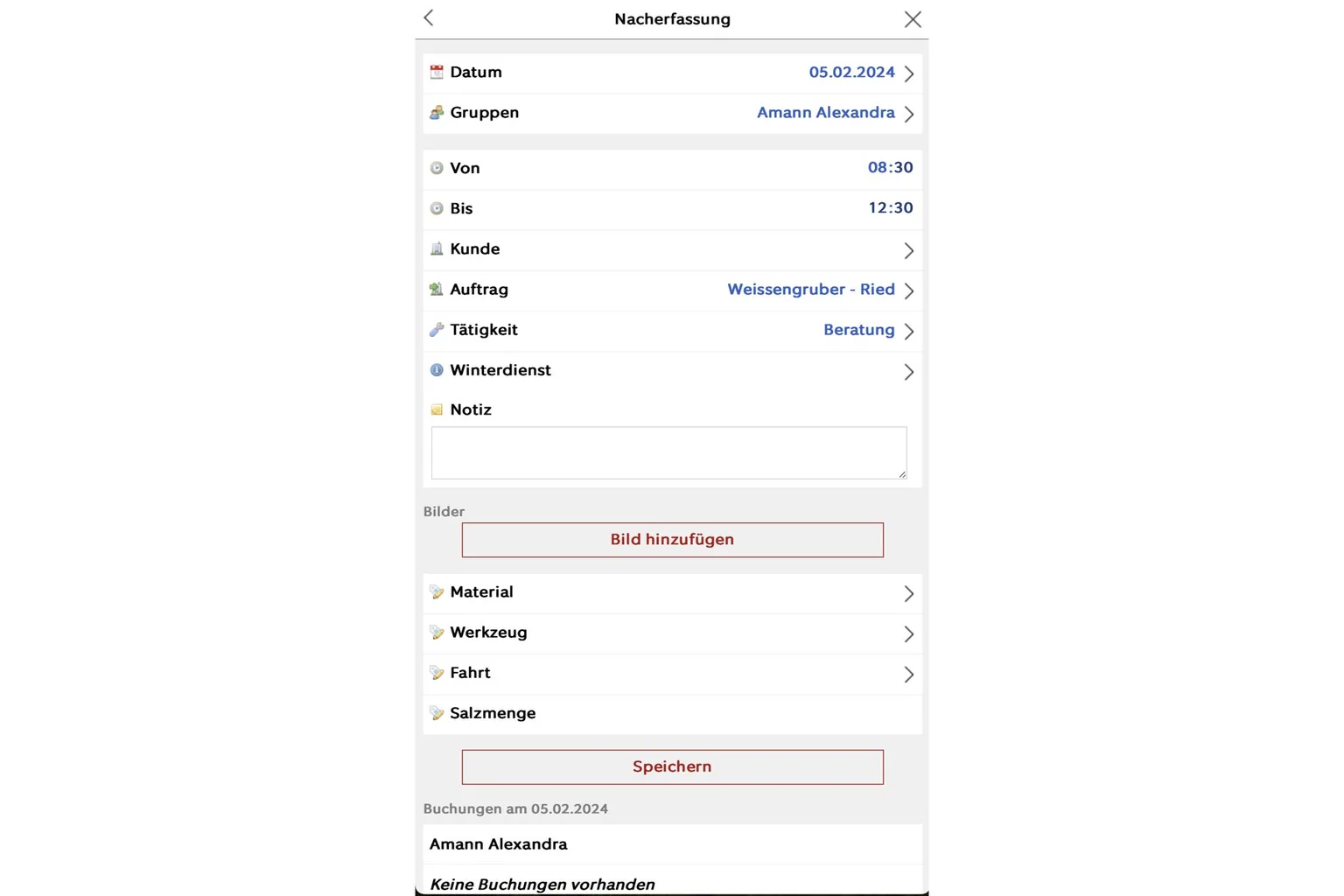Click the Beratung activity value
The width and height of the screenshot is (1344, 896).
tap(858, 330)
